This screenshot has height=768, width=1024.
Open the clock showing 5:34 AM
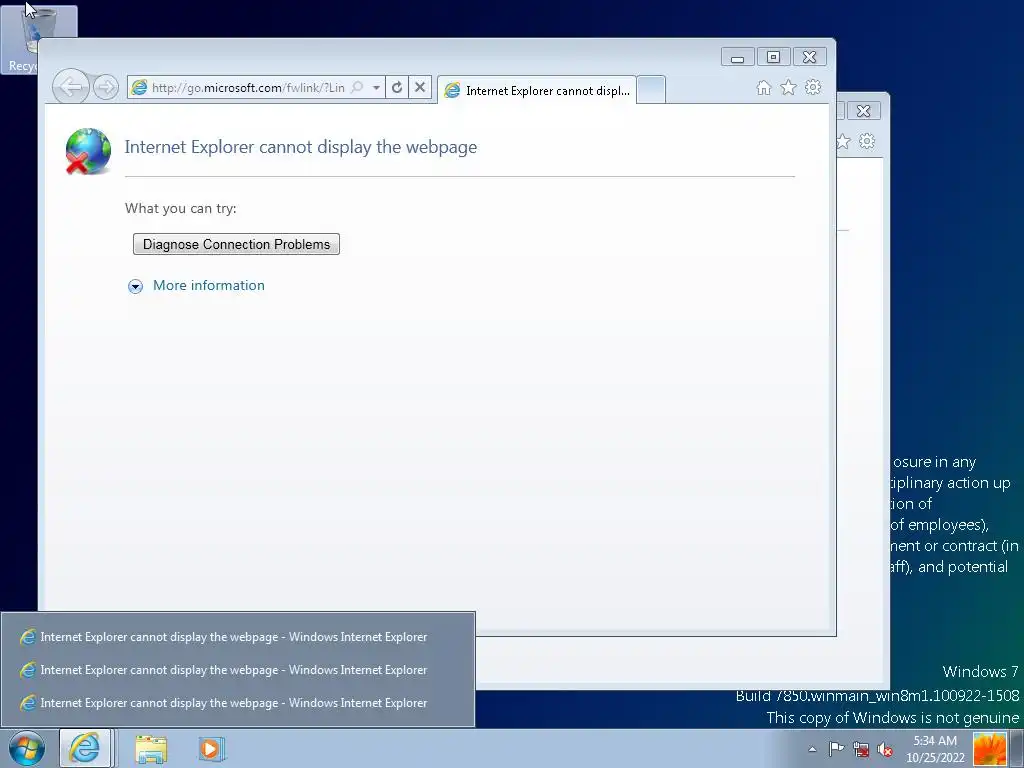[935, 749]
